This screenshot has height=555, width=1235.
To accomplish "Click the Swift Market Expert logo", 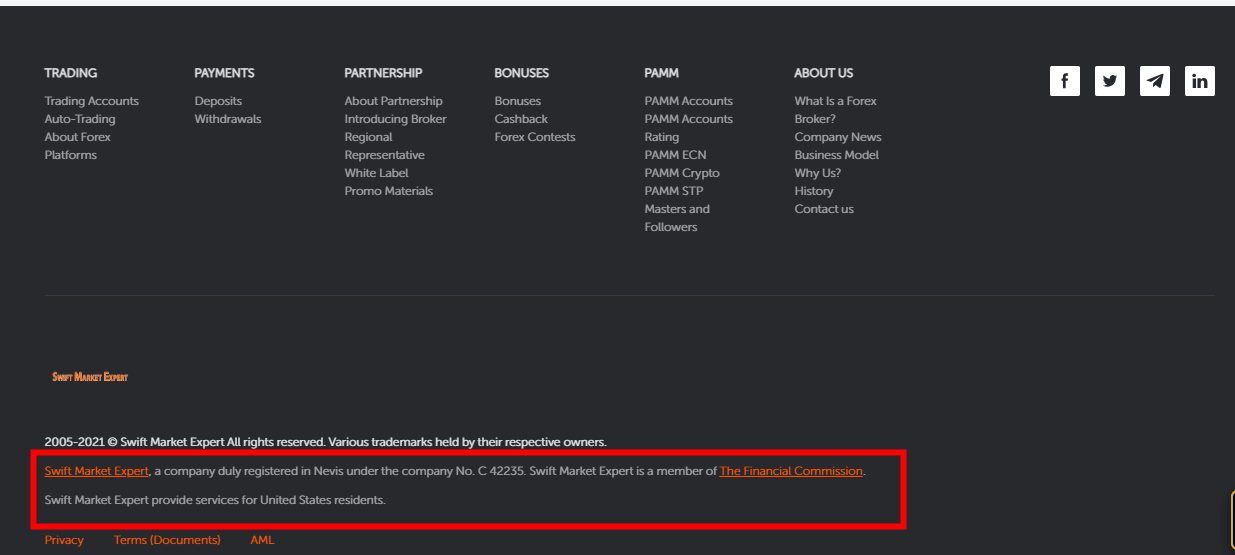I will (x=90, y=377).
